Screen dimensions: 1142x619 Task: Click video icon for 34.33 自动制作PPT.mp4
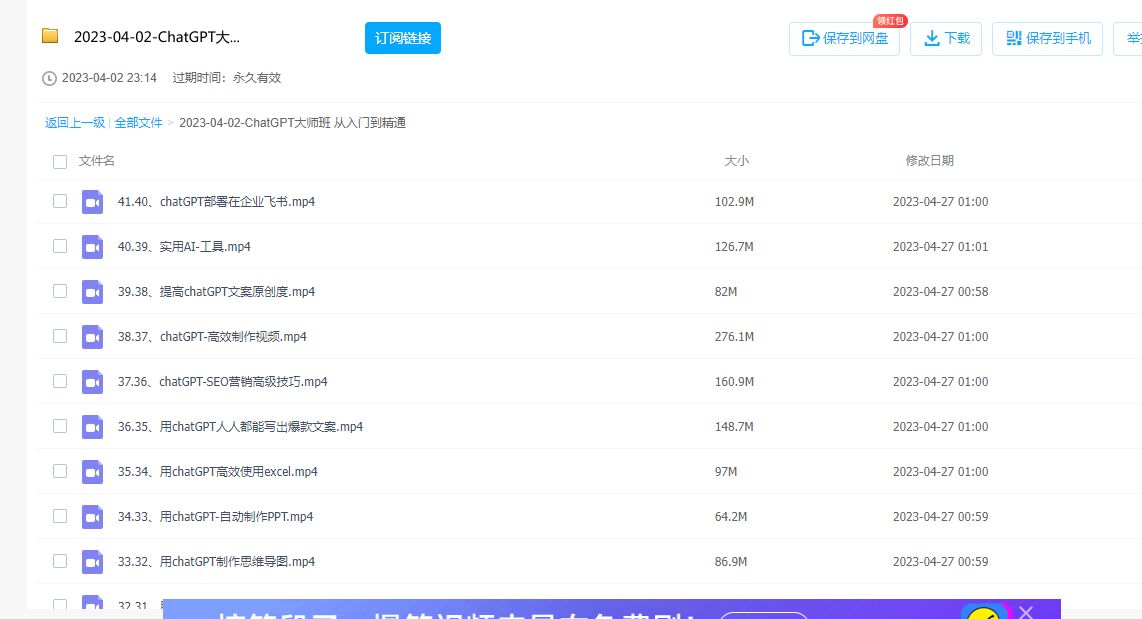92,517
